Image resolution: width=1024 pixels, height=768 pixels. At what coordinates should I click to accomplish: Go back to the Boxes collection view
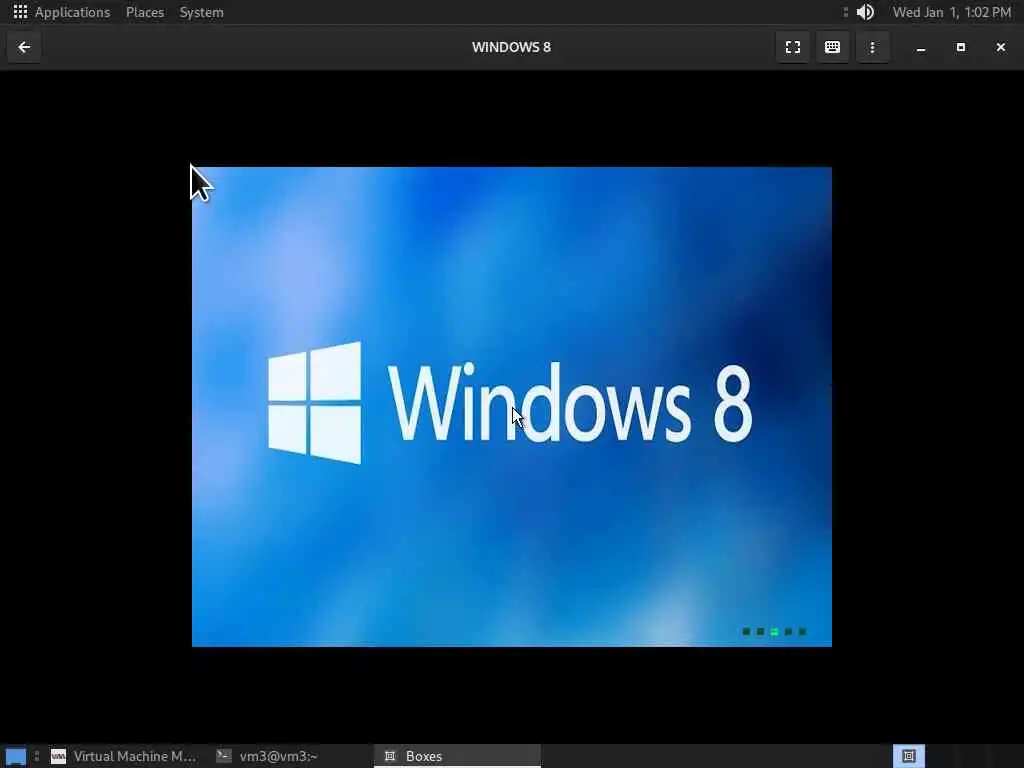[24, 47]
